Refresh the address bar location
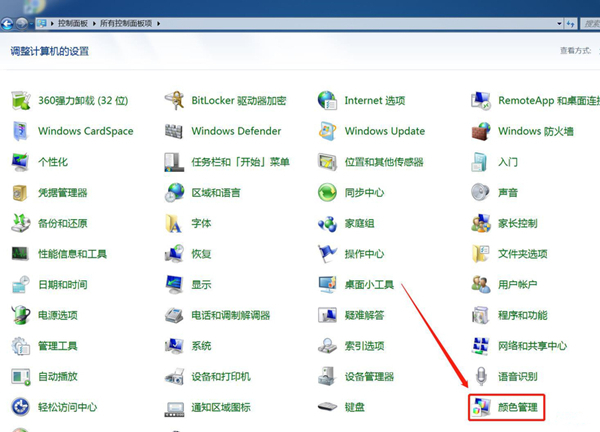Image resolution: width=600 pixels, height=432 pixels. click(x=571, y=24)
